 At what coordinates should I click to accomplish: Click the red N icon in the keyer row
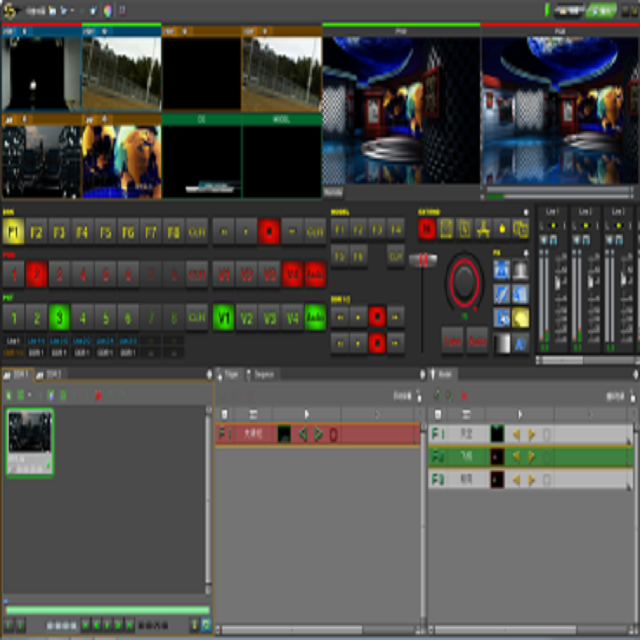pos(427,229)
